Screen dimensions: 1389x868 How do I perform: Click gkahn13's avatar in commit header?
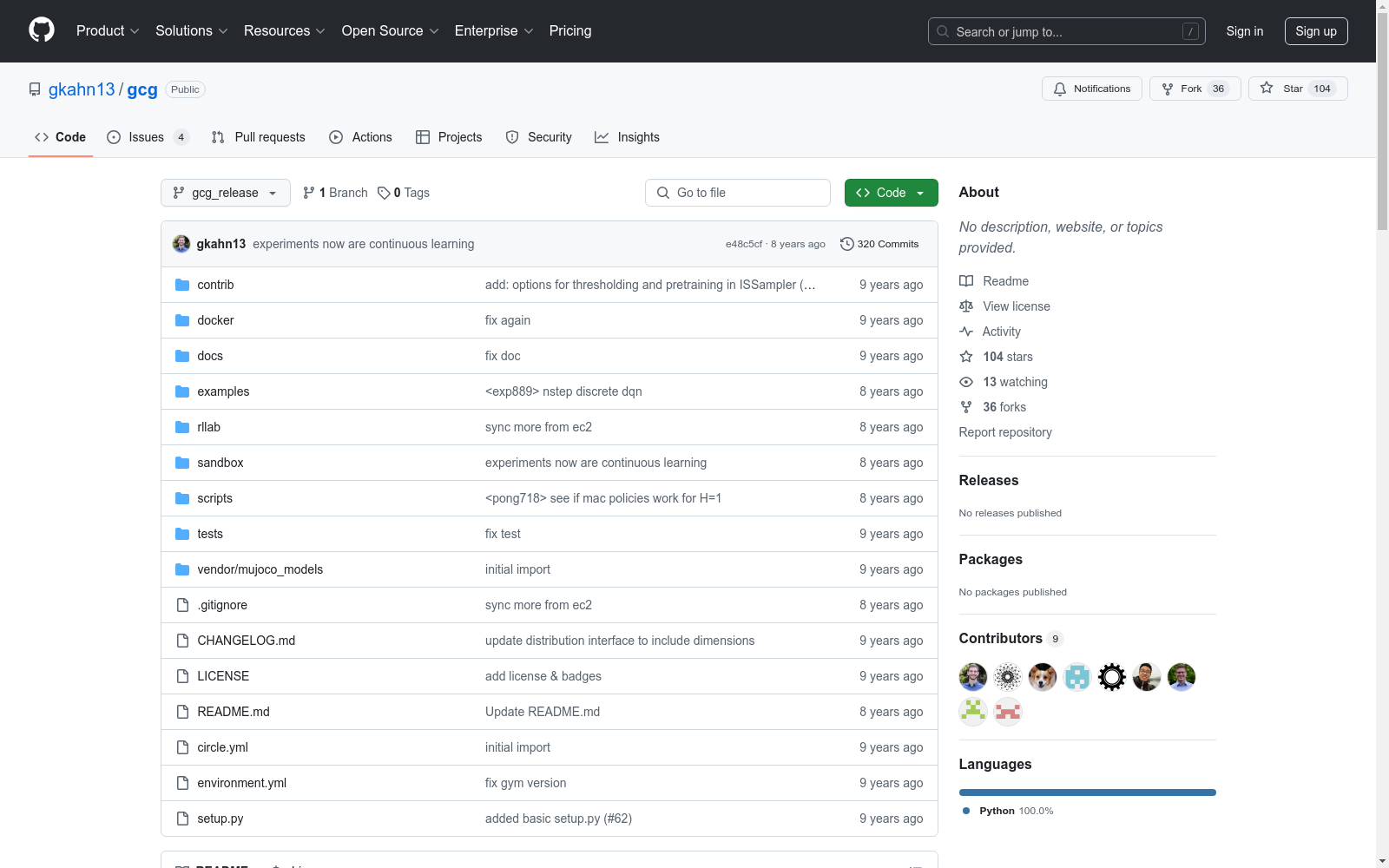pos(181,244)
